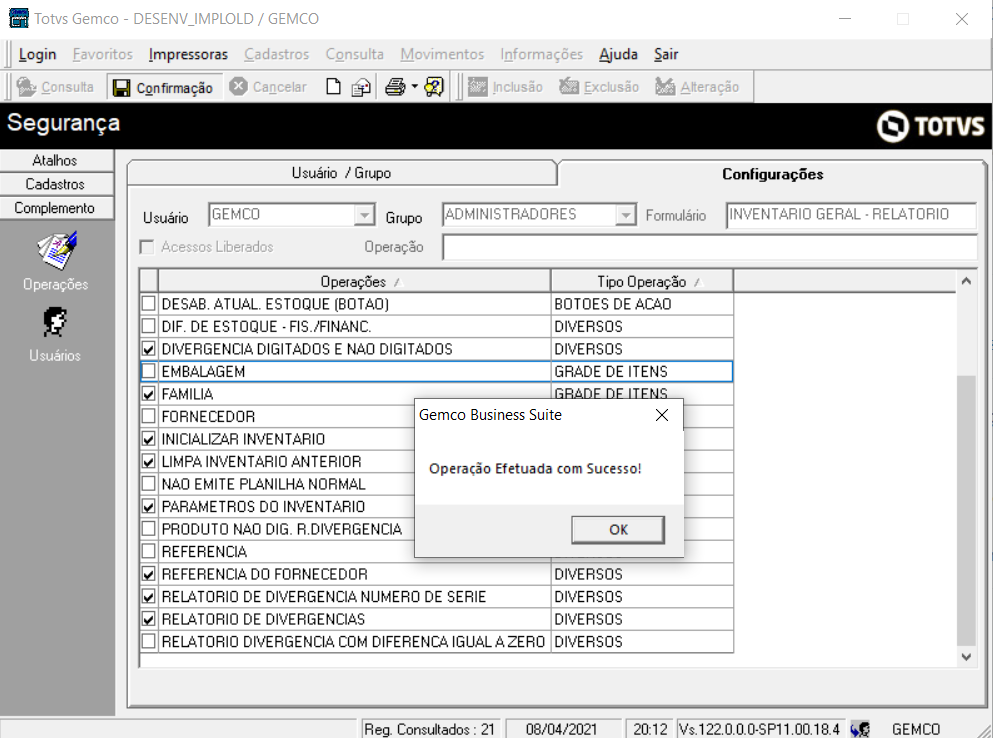Select BOTOES DE ACAO cell

[642, 303]
